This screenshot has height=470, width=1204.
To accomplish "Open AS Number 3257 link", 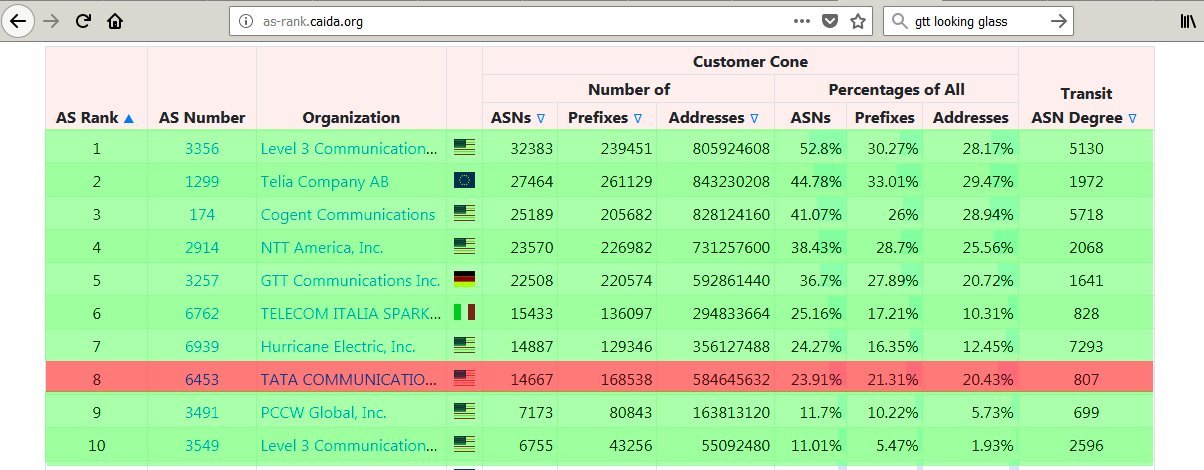I will click(x=202, y=280).
